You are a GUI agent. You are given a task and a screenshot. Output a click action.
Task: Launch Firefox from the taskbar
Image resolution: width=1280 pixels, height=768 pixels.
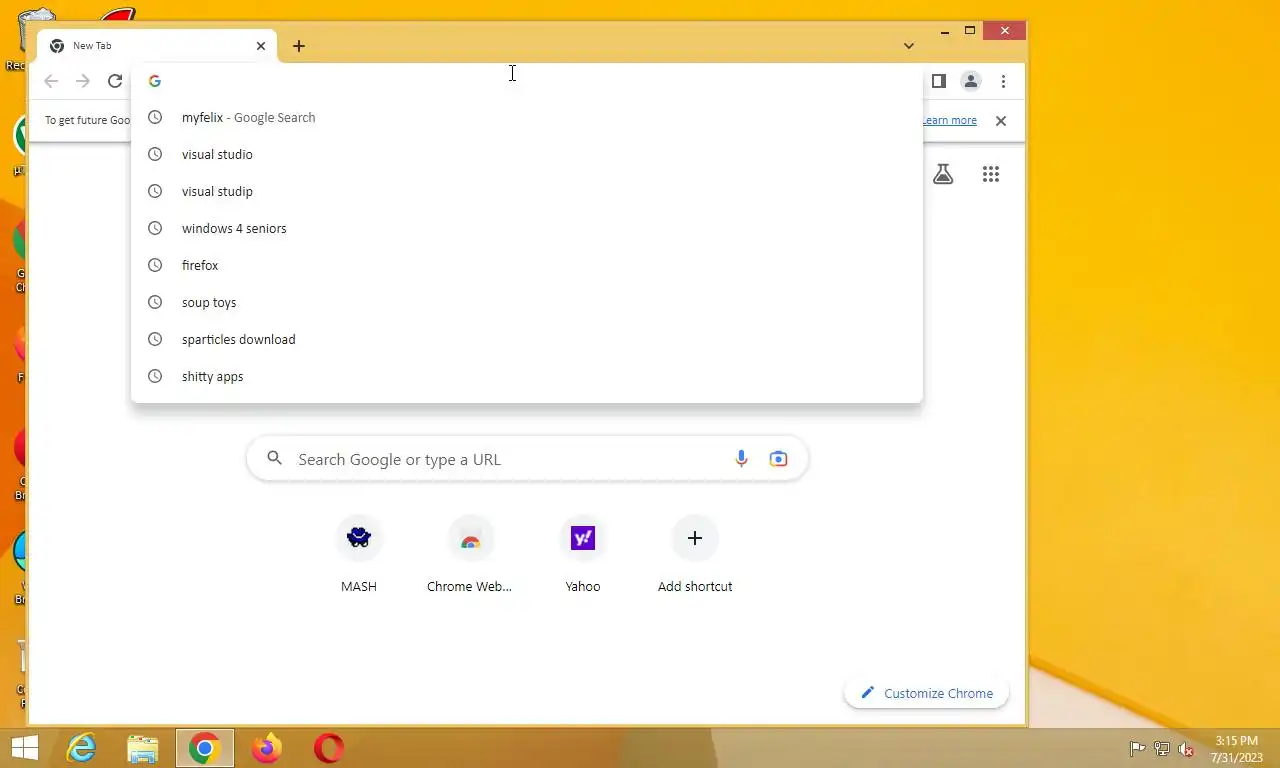click(267, 748)
